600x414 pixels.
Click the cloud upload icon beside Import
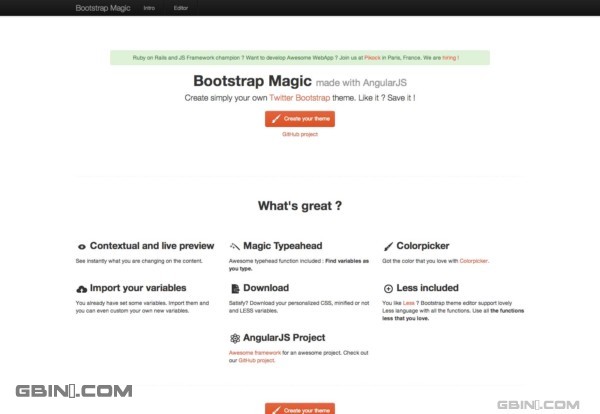coord(82,289)
